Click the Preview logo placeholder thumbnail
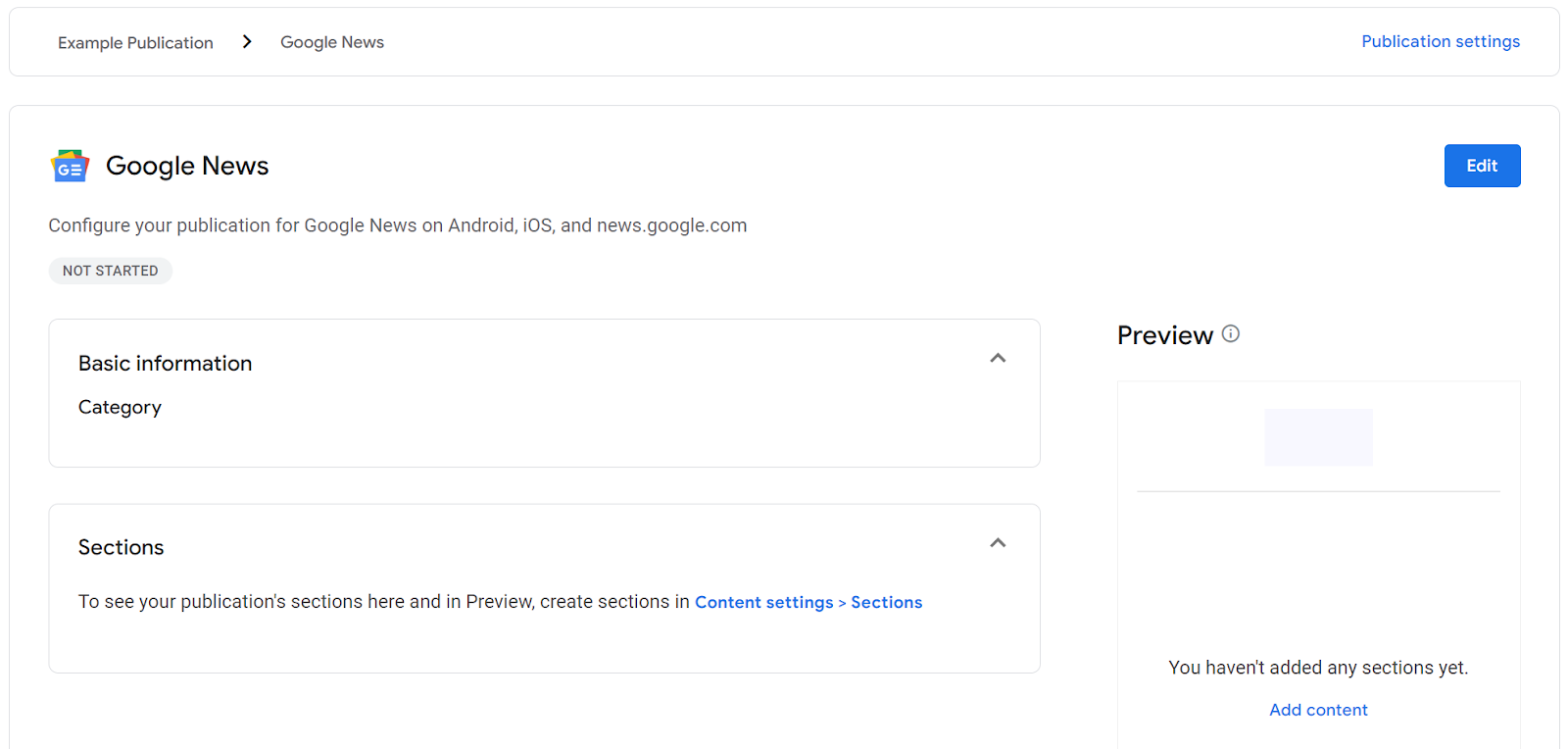Screen dimensions: 1568x749 pyautogui.click(x=1318, y=437)
